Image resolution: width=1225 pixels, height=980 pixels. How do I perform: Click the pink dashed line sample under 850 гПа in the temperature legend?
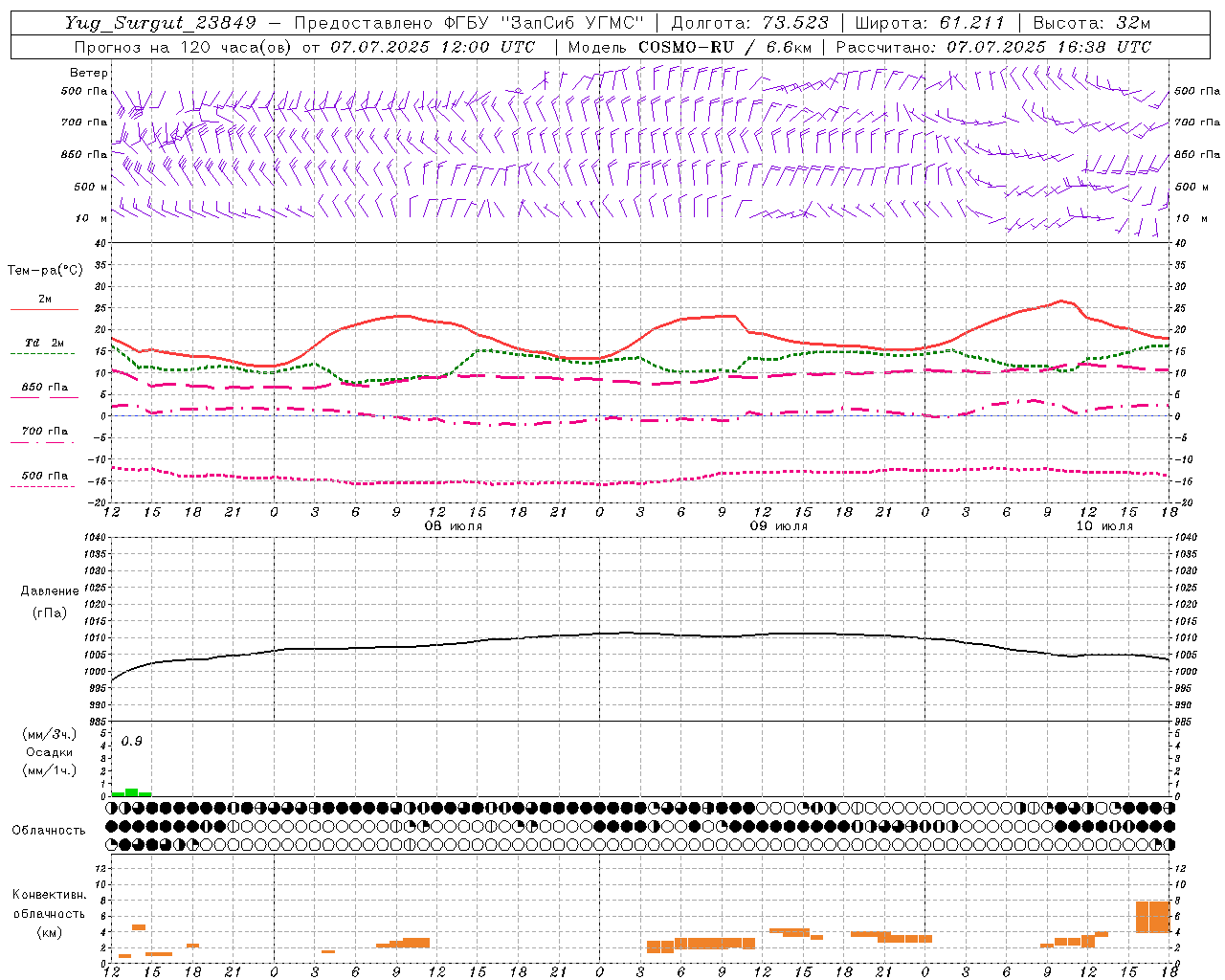point(44,398)
